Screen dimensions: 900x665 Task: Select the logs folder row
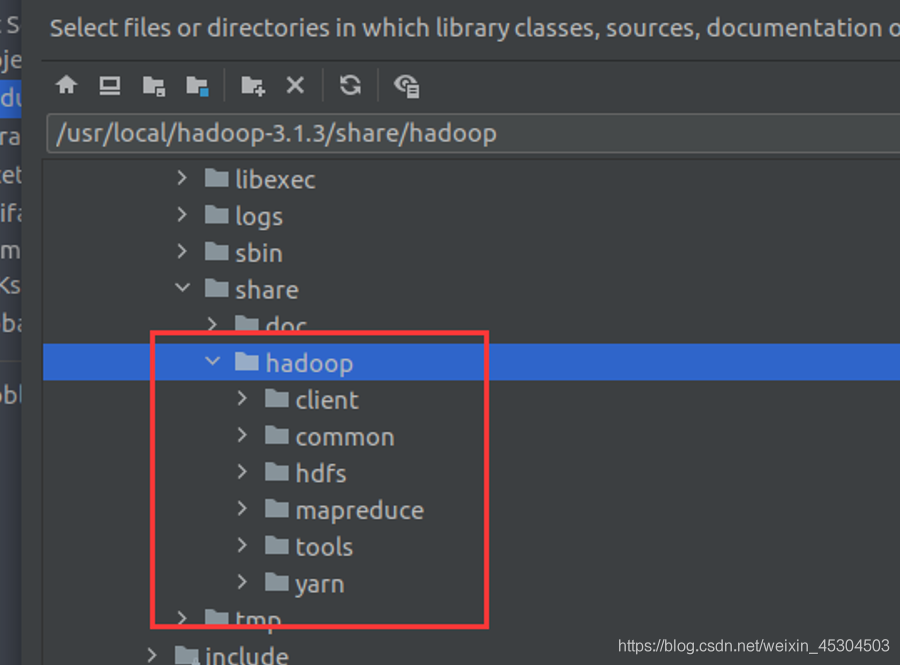pyautogui.click(x=471, y=216)
